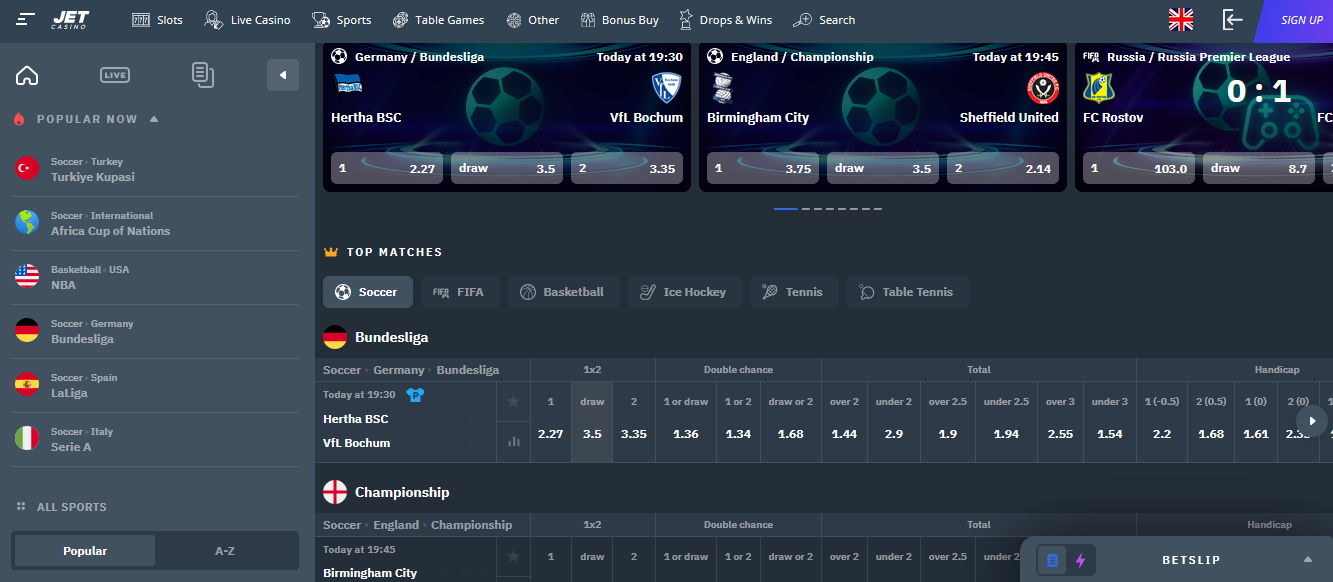The height and width of the screenshot is (582, 1333).
Task: Click the JET Casino logo
Action: (70, 19)
